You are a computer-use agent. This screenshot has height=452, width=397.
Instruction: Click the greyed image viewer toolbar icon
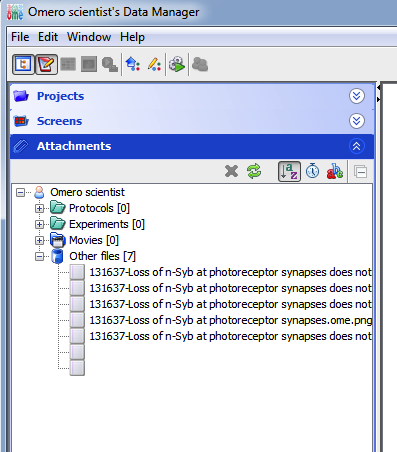[89, 64]
